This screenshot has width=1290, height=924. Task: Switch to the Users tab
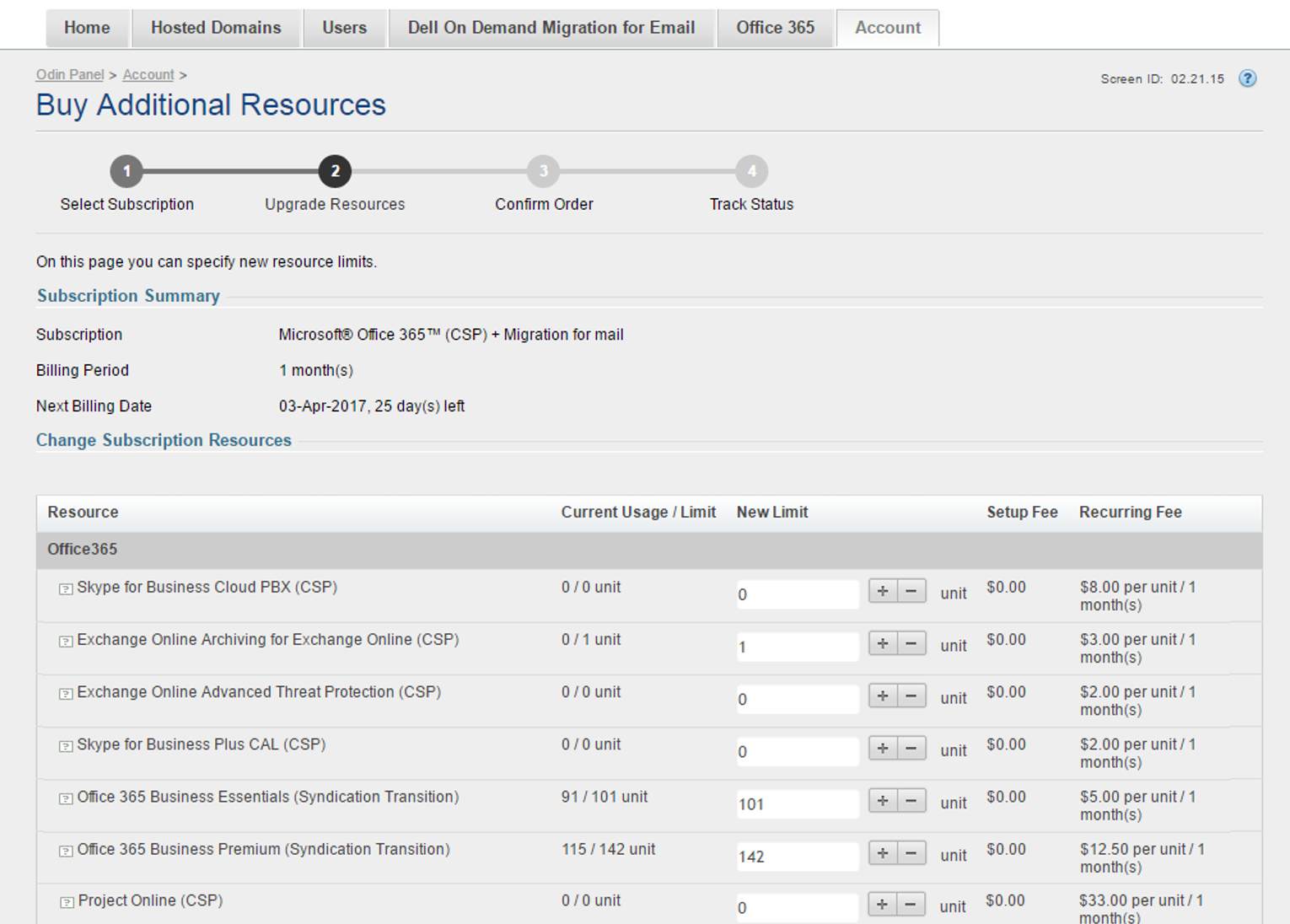(344, 27)
